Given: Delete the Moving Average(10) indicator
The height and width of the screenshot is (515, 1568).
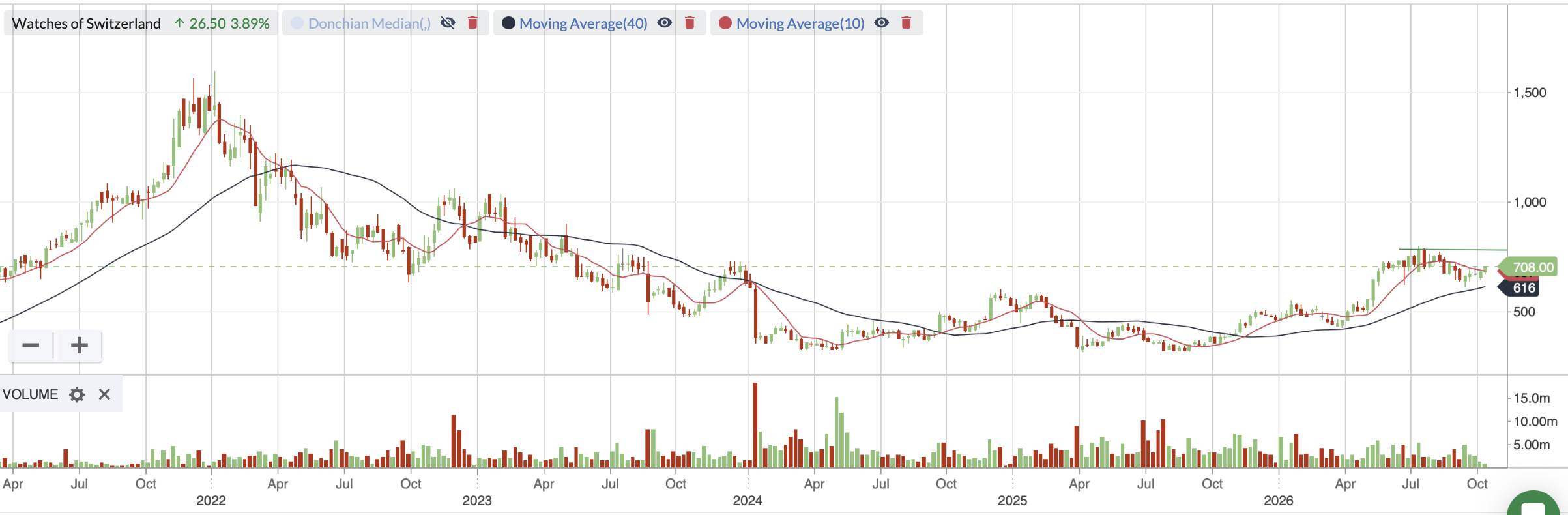Looking at the screenshot, I should click(906, 23).
